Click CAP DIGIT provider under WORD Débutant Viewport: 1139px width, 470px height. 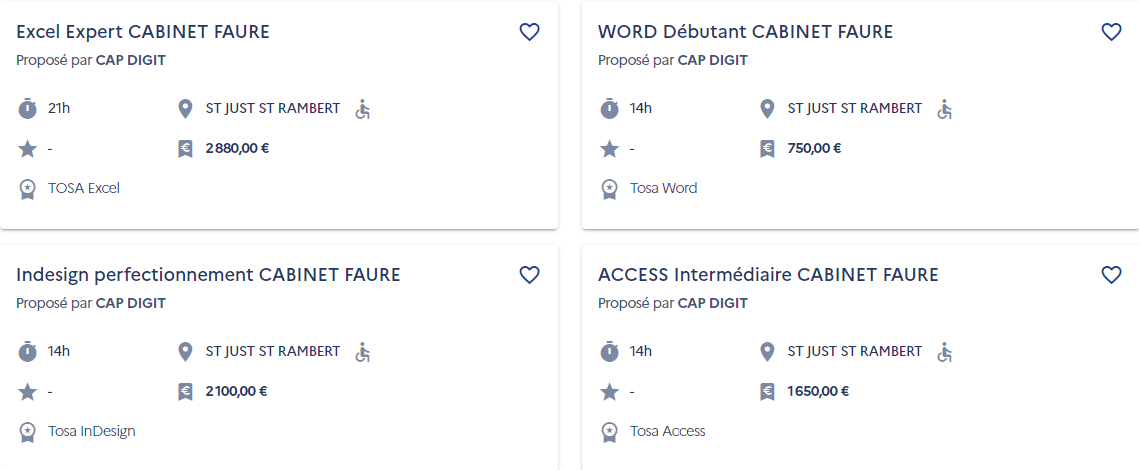point(713,60)
